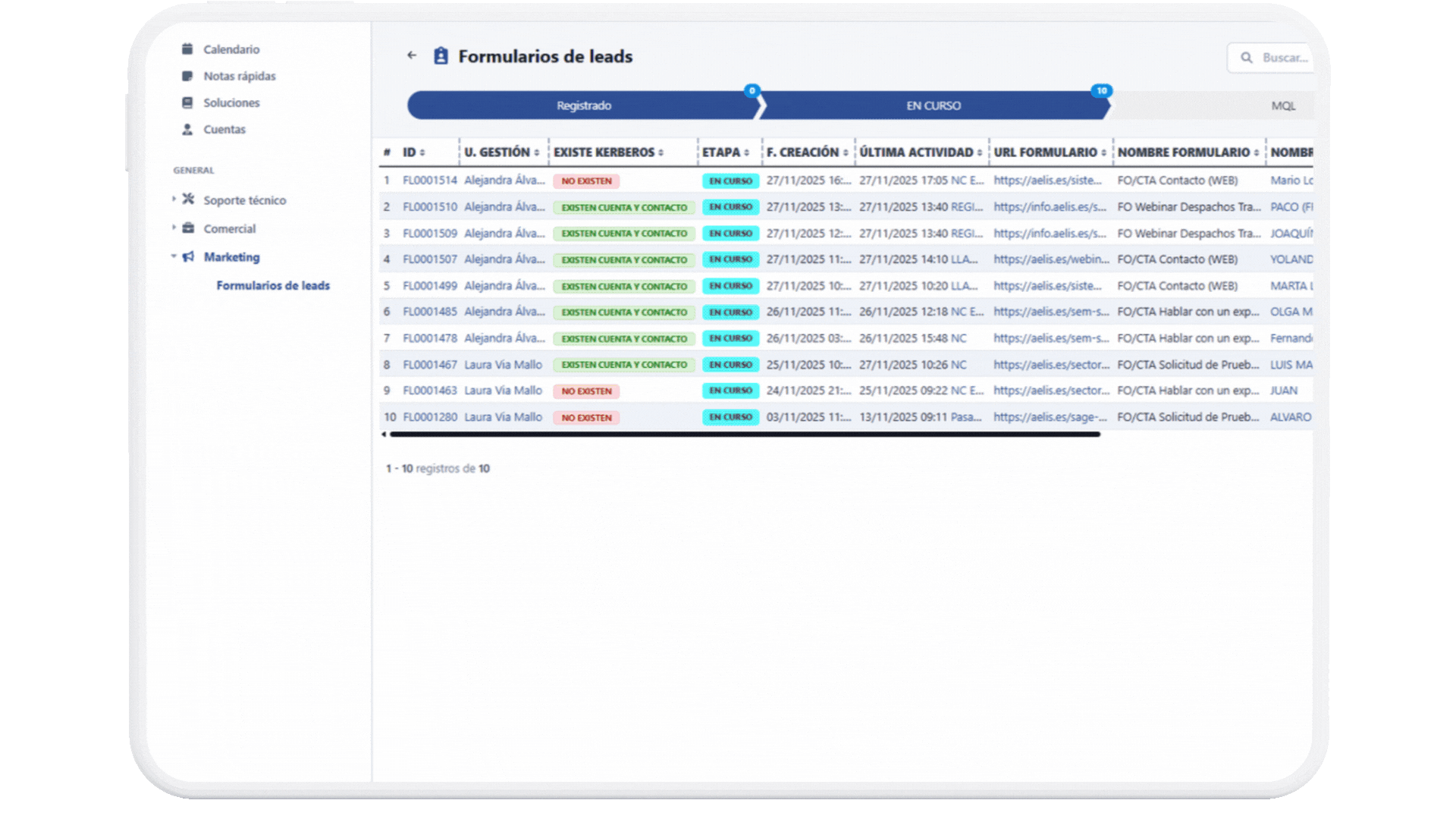Sort the table by the ID column

point(422,152)
